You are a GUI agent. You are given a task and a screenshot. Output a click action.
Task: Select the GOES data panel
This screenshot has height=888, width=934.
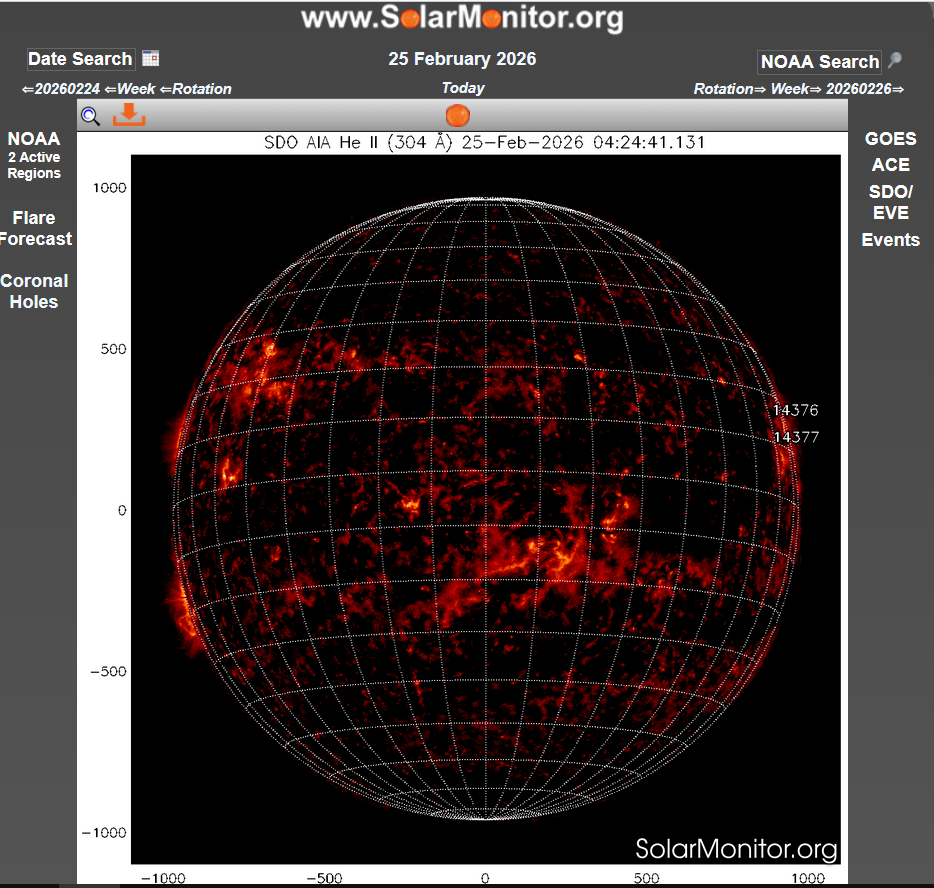pos(891,138)
